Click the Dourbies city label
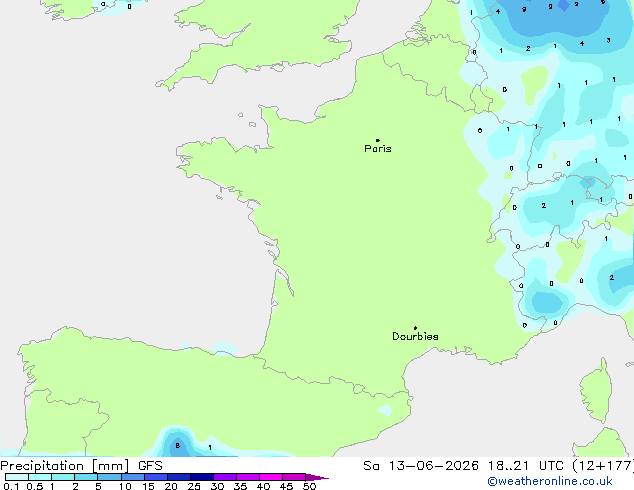The height and width of the screenshot is (490, 634). pos(415,336)
